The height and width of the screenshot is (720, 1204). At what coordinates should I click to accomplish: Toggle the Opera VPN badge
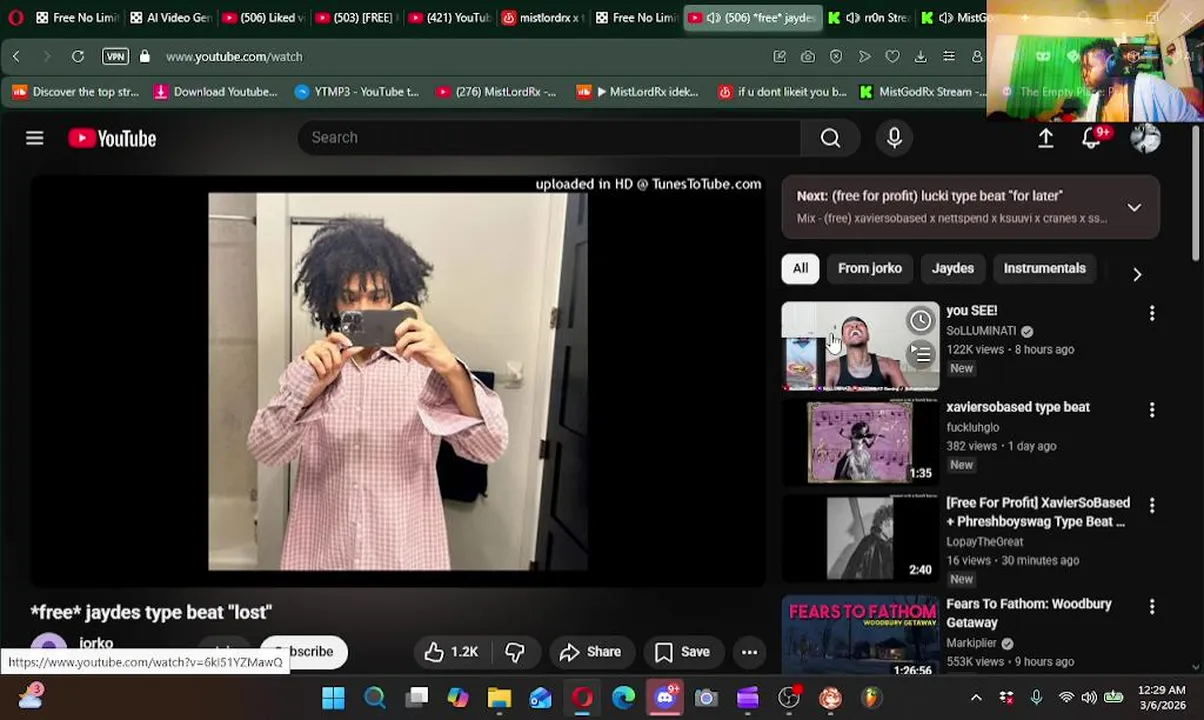(115, 57)
